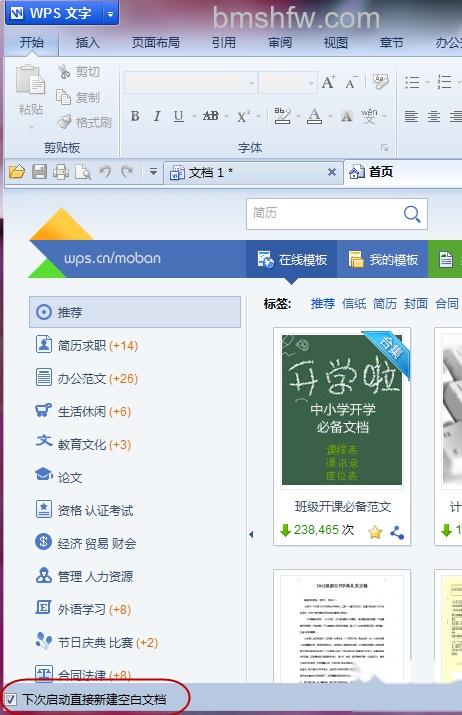Center align the text

434,116
